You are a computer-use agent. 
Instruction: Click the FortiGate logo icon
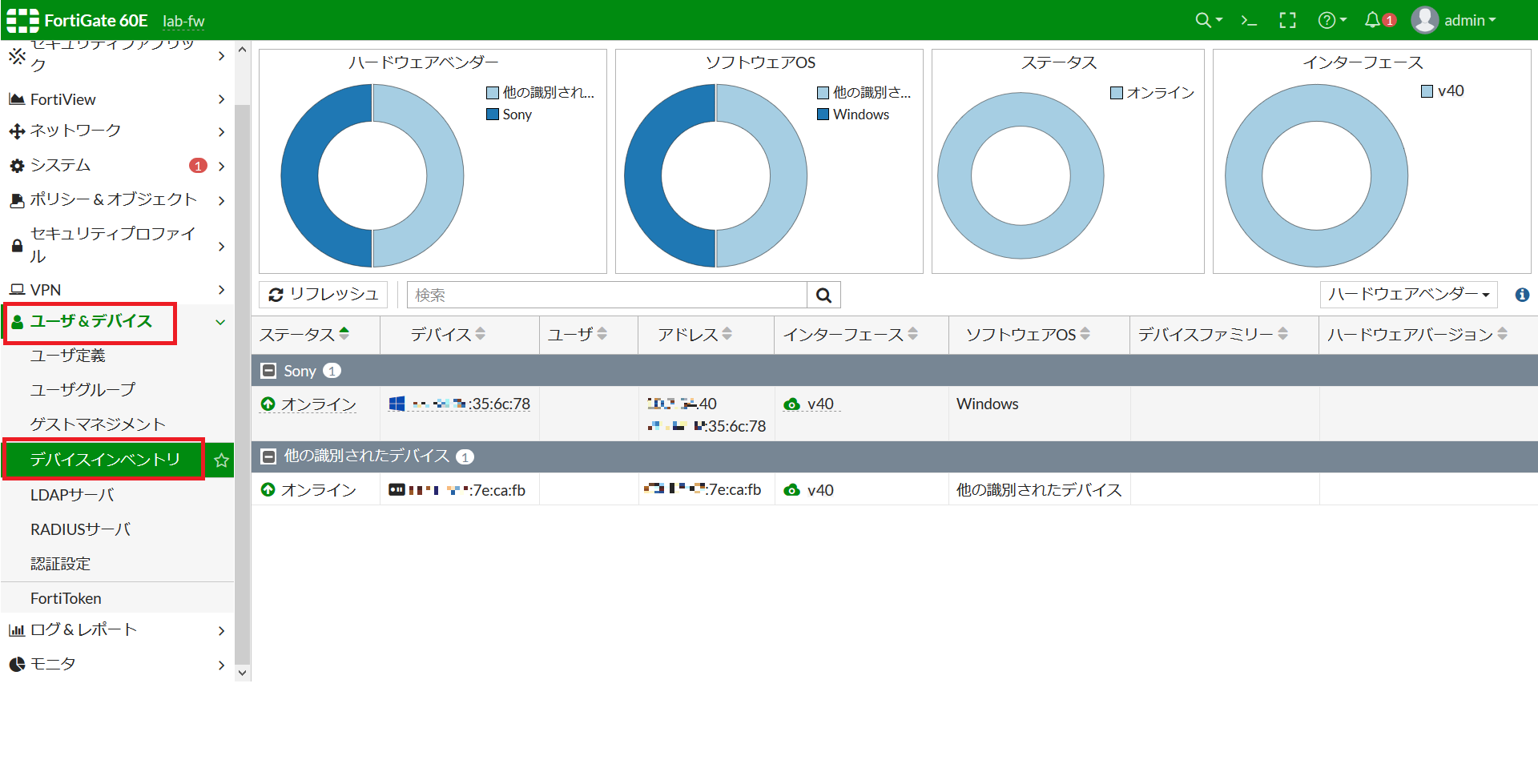tap(22, 20)
